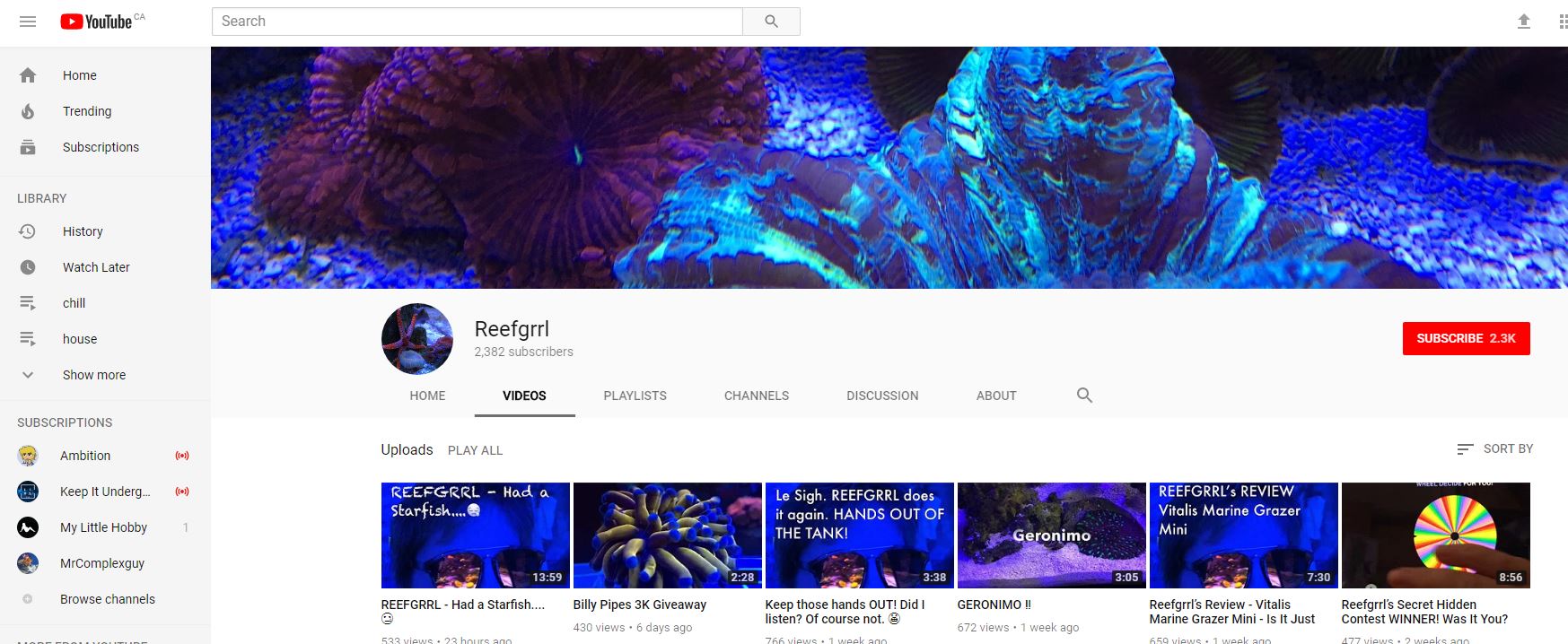The width and height of the screenshot is (1568, 644).
Task: Open the SORT BY dropdown
Action: point(1495,448)
